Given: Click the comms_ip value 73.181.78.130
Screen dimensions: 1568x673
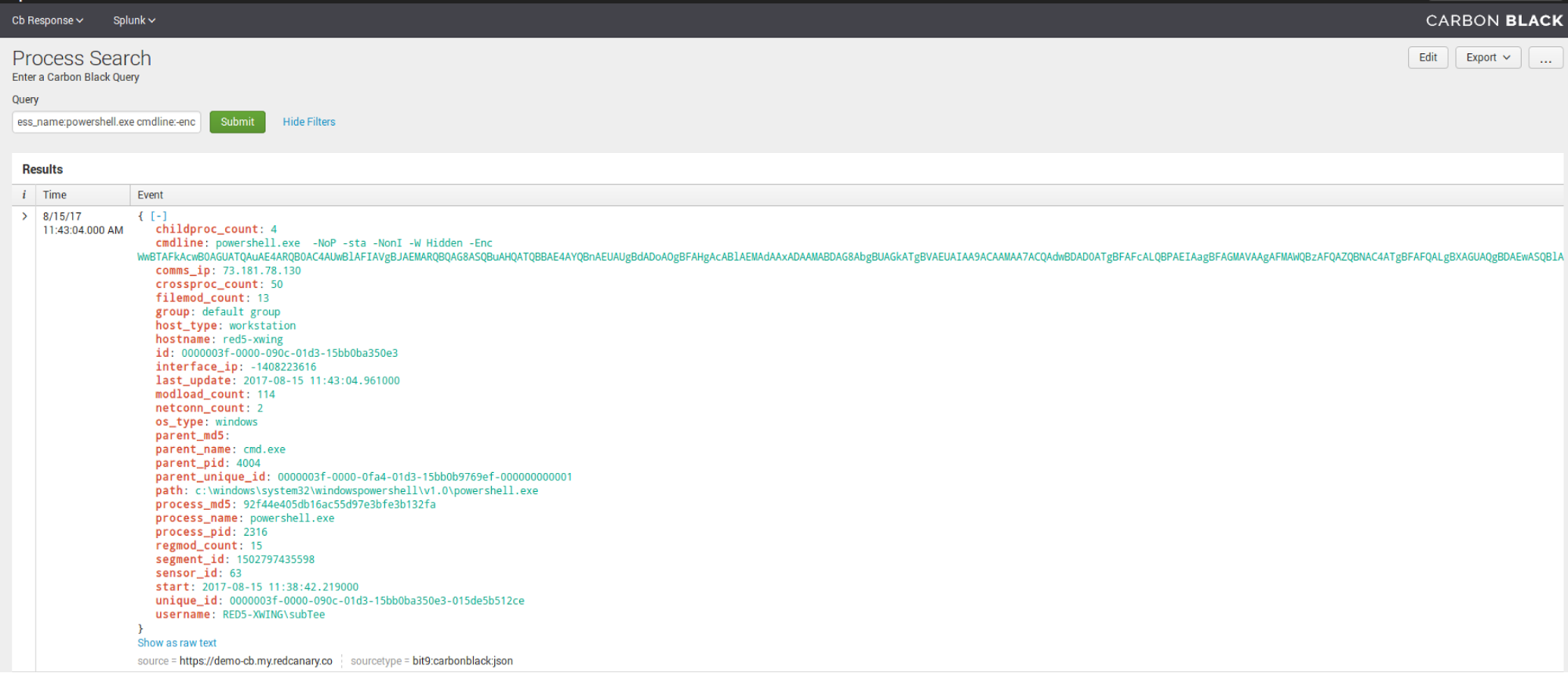Looking at the screenshot, I should click(261, 271).
